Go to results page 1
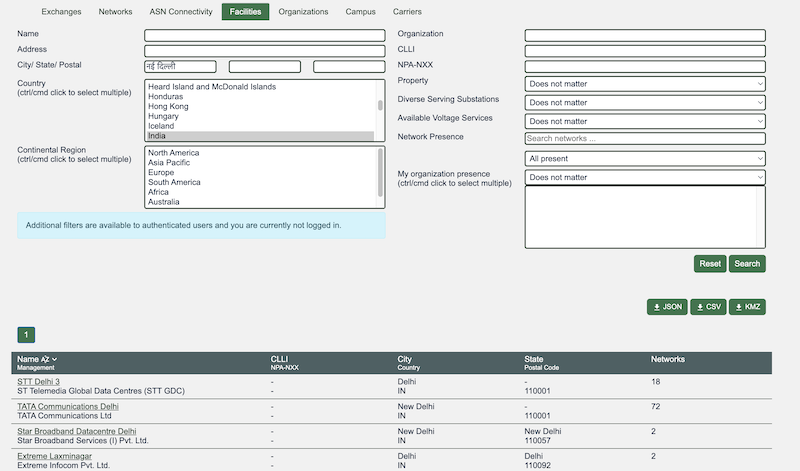800x471 pixels. point(26,335)
